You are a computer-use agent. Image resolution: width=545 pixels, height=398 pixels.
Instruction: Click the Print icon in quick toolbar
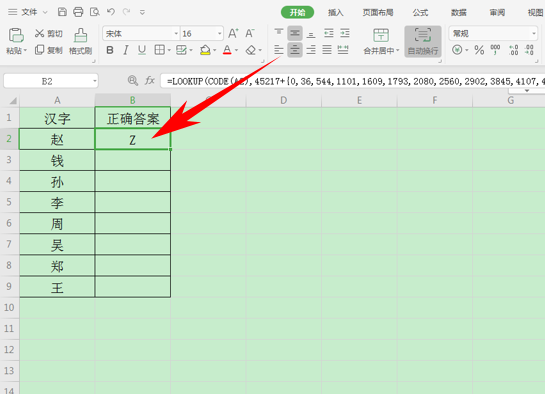[78, 12]
